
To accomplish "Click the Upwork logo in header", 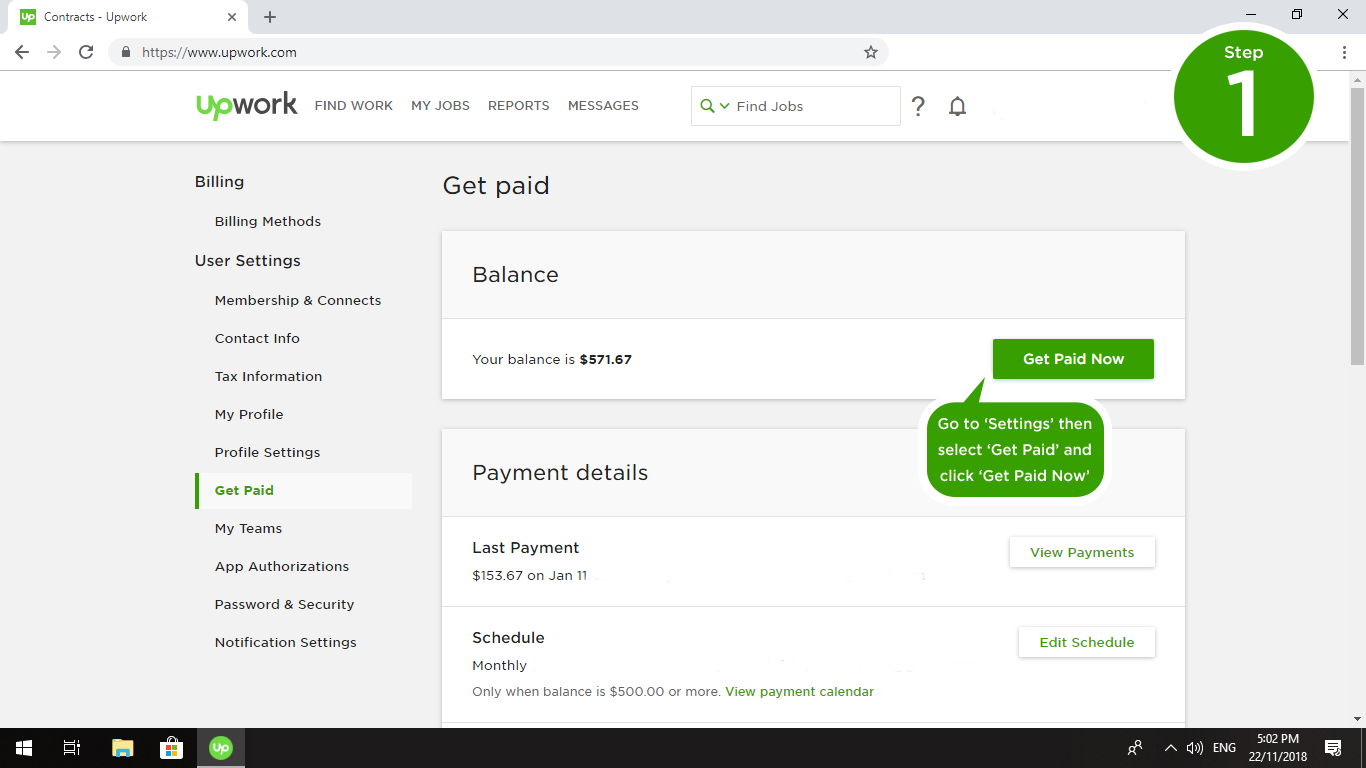I will (x=246, y=105).
